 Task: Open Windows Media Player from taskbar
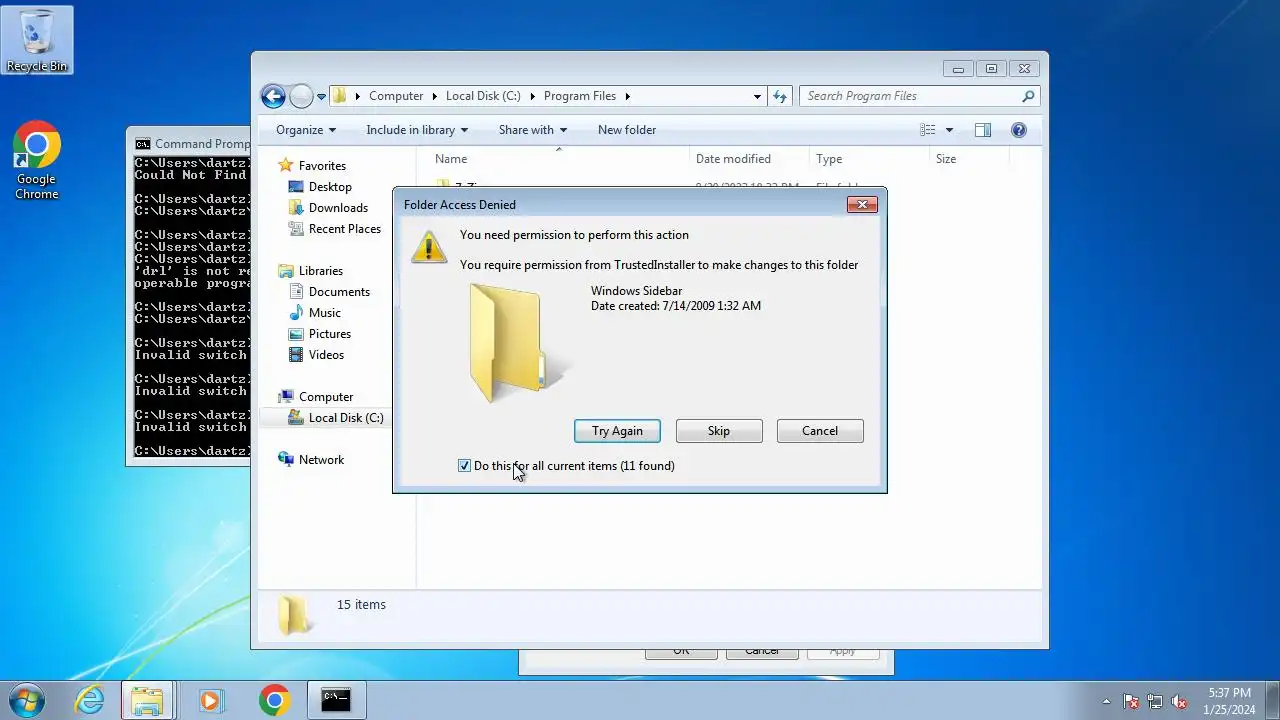tap(210, 700)
